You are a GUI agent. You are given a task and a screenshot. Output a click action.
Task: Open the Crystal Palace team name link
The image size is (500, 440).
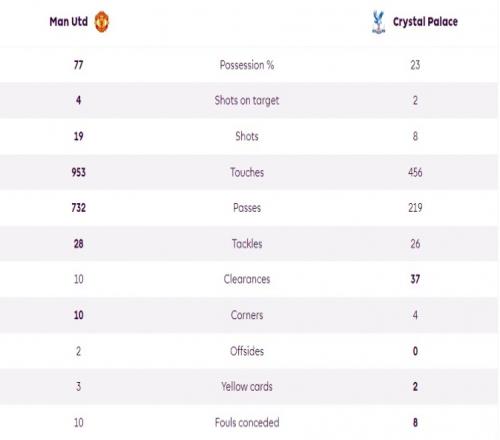[x=425, y=22]
